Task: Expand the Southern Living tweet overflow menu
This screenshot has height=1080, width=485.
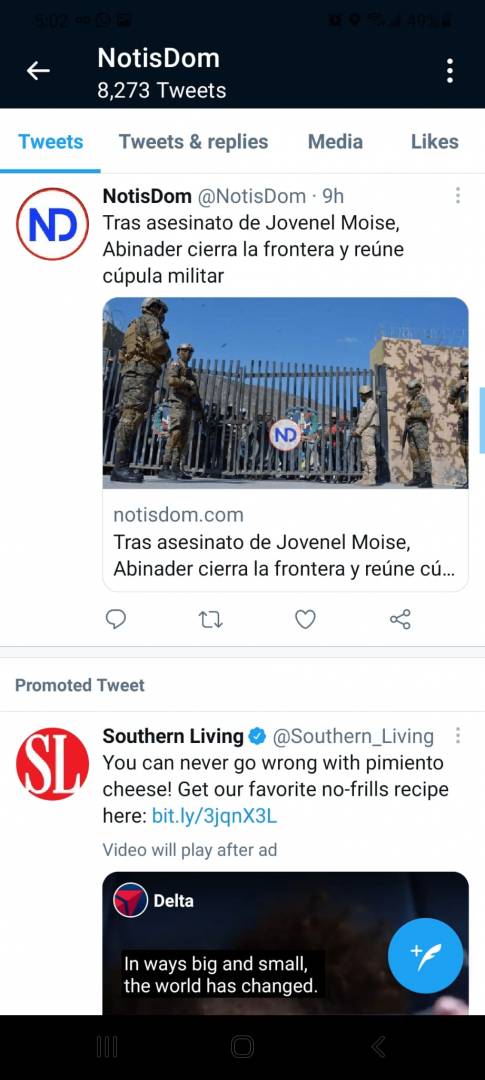Action: pos(457,736)
